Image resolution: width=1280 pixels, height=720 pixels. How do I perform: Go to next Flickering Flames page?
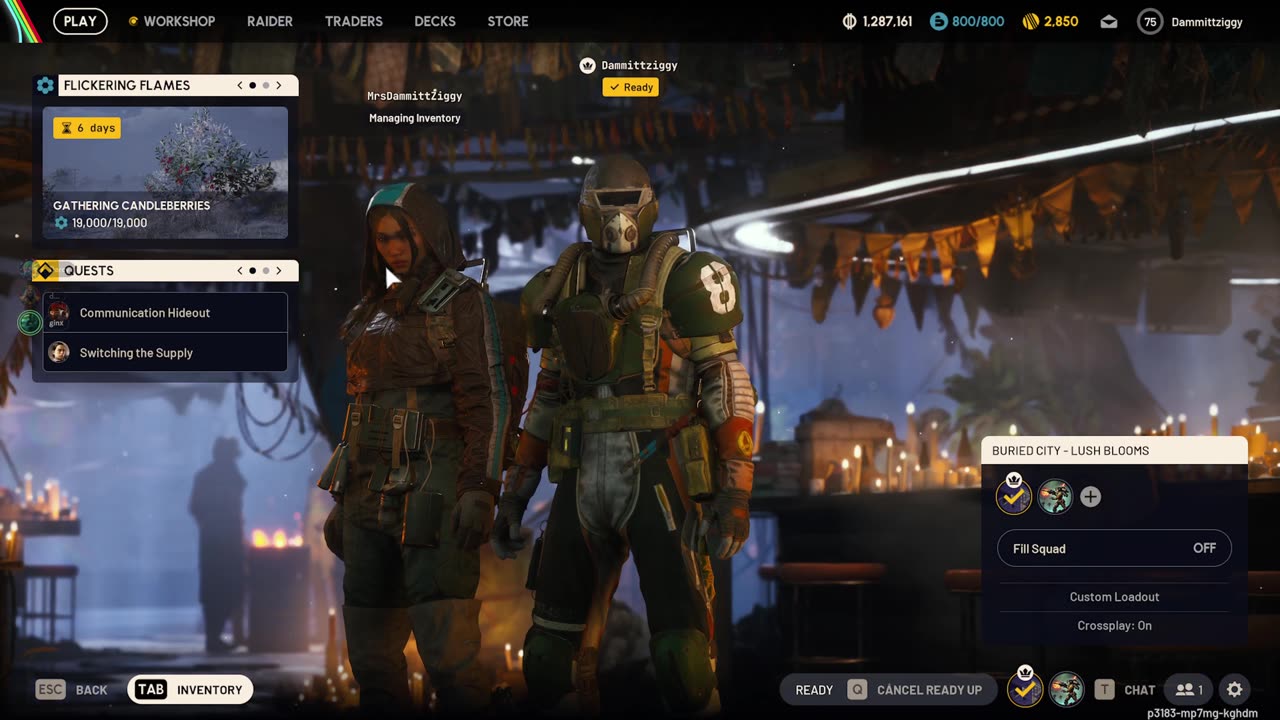(279, 85)
